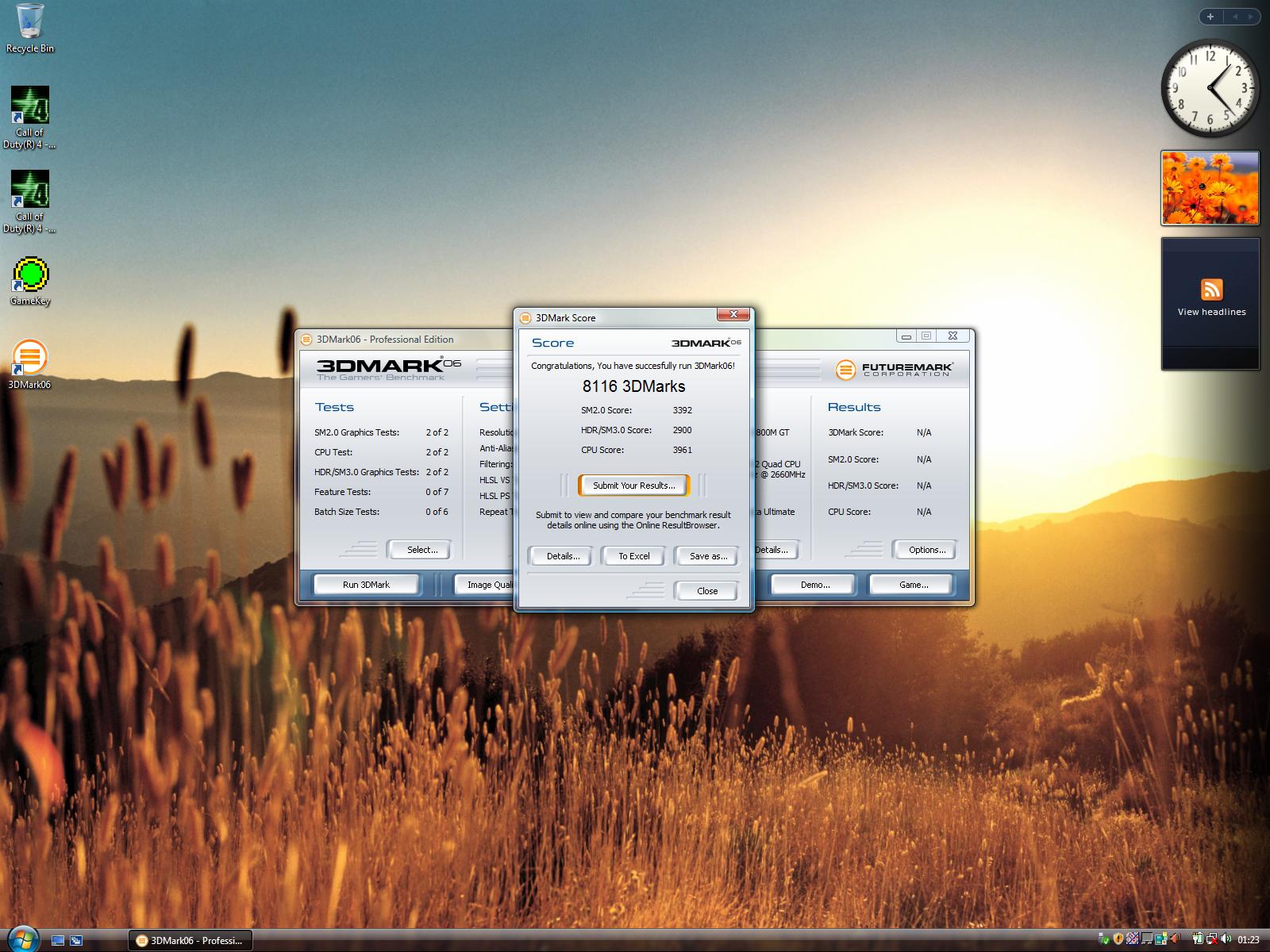Image resolution: width=1270 pixels, height=952 pixels.
Task: Click Switch between windows quick launch icon
Action: 76,940
